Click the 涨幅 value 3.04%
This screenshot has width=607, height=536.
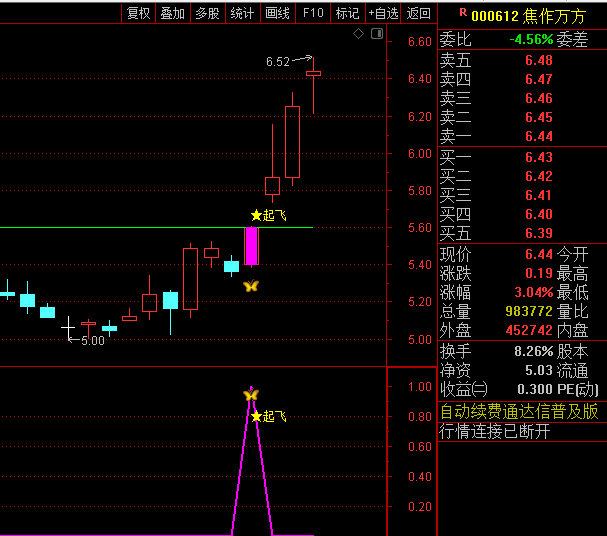533,292
